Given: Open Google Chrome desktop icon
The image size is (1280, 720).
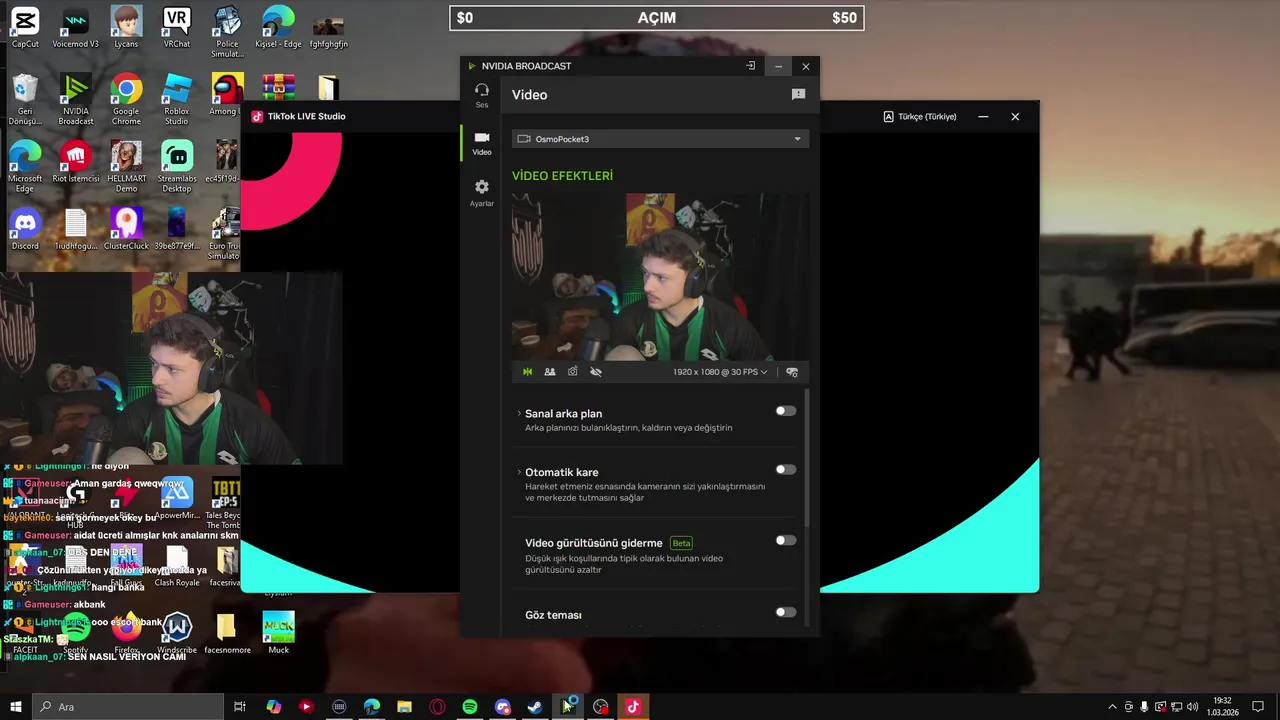Looking at the screenshot, I should click(126, 99).
